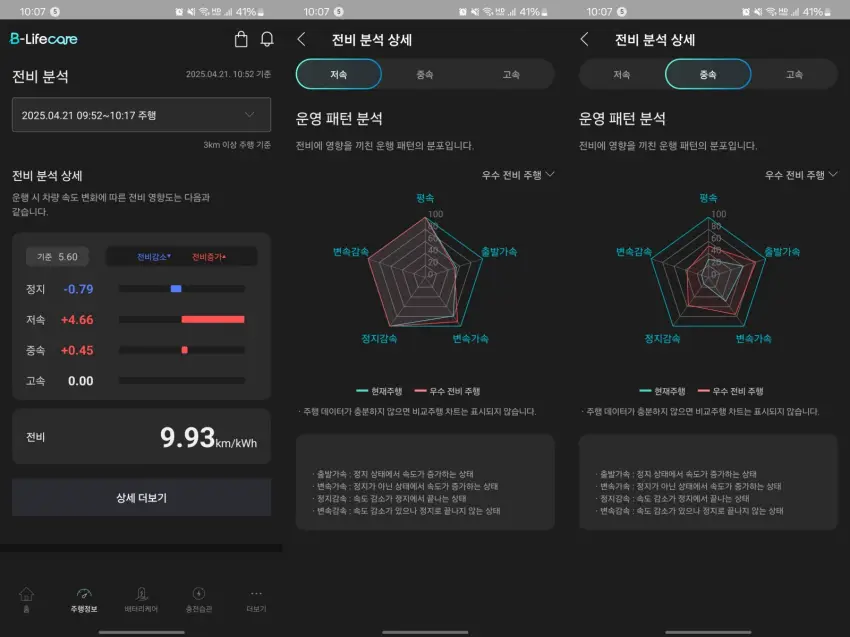The height and width of the screenshot is (637, 850).
Task: Toggle the 현재주행 legend under the radar chart
Action: click(x=384, y=391)
